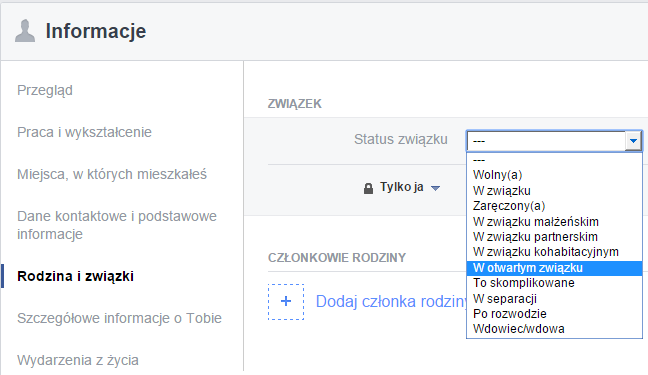Screen dimensions: 648x375
Task: Open Wydarzenia z życia section
Action: (x=78, y=360)
